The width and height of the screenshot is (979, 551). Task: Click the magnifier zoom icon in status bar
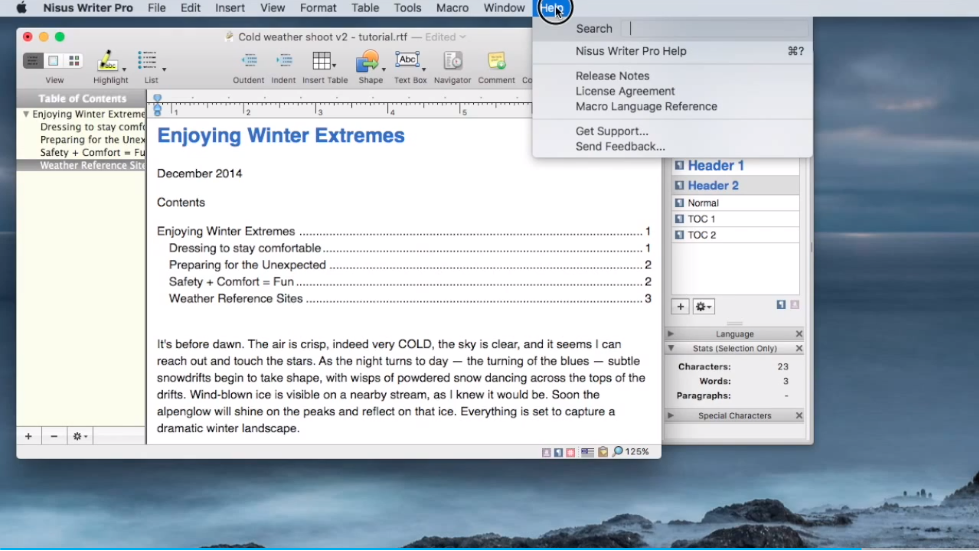618,452
